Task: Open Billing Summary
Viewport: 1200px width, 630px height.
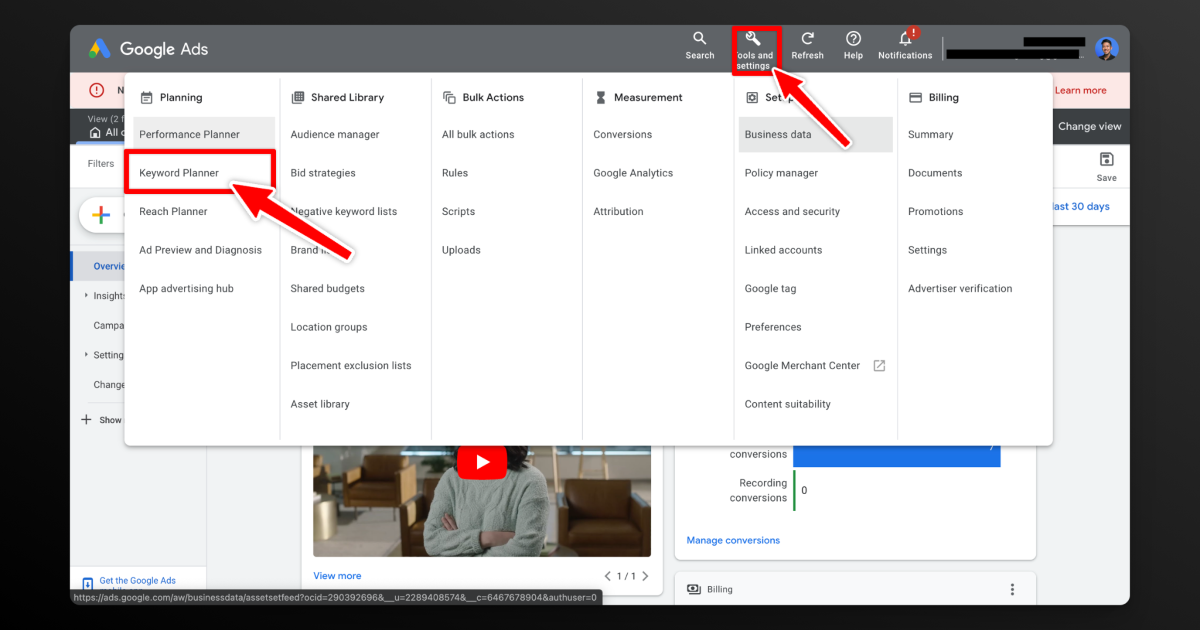Action: [x=930, y=135]
